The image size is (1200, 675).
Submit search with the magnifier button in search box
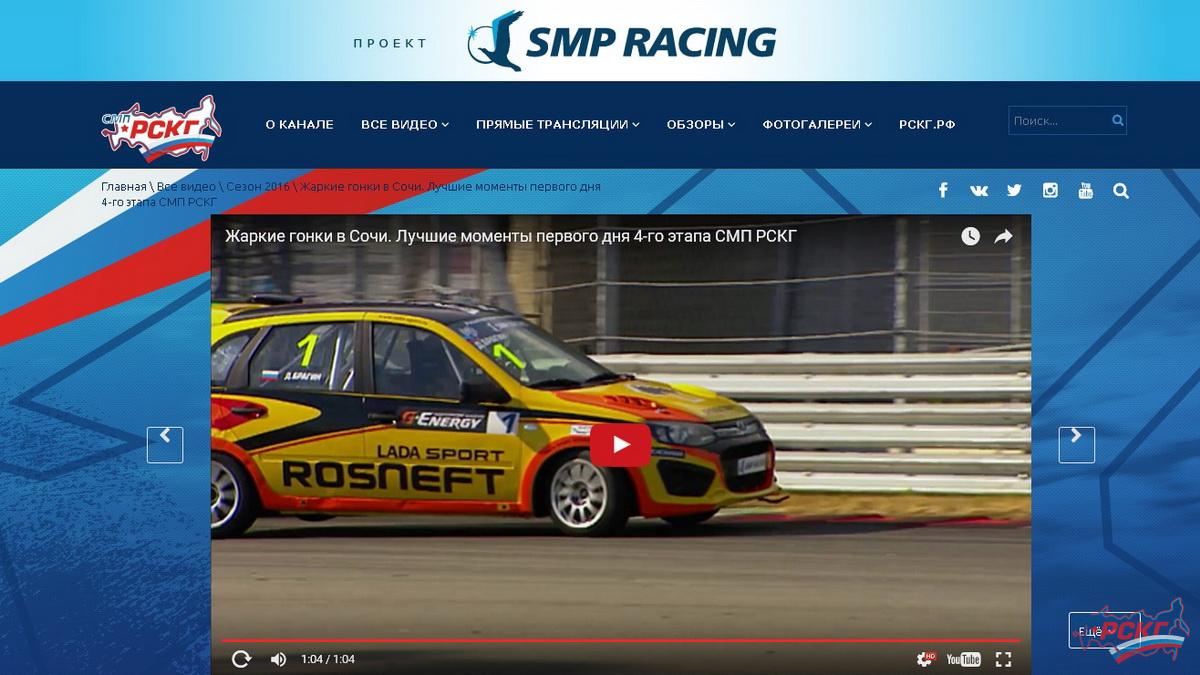pyautogui.click(x=1117, y=121)
